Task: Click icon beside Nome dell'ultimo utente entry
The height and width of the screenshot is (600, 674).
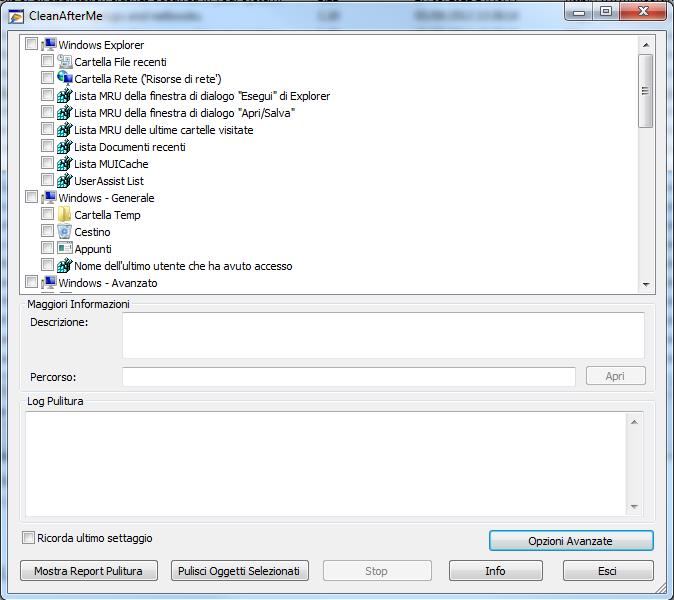Action: coord(64,265)
